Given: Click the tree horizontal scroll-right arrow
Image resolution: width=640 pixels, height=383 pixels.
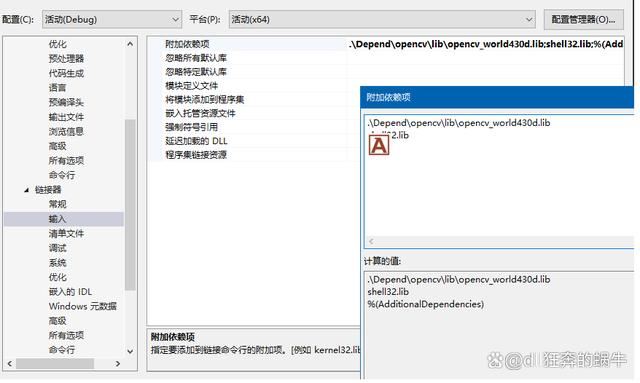Looking at the screenshot, I should [x=118, y=363].
